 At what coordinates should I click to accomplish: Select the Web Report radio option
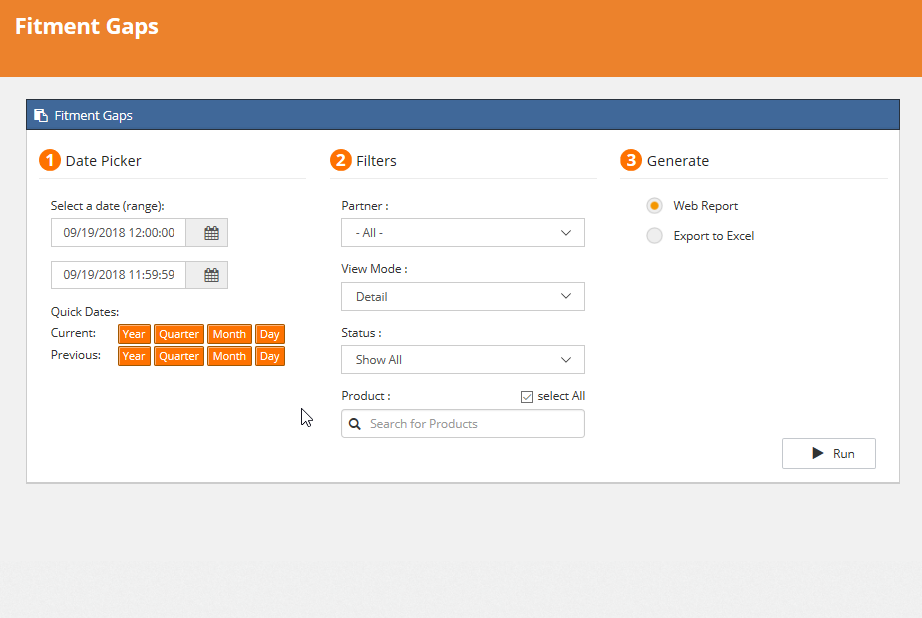coord(654,206)
